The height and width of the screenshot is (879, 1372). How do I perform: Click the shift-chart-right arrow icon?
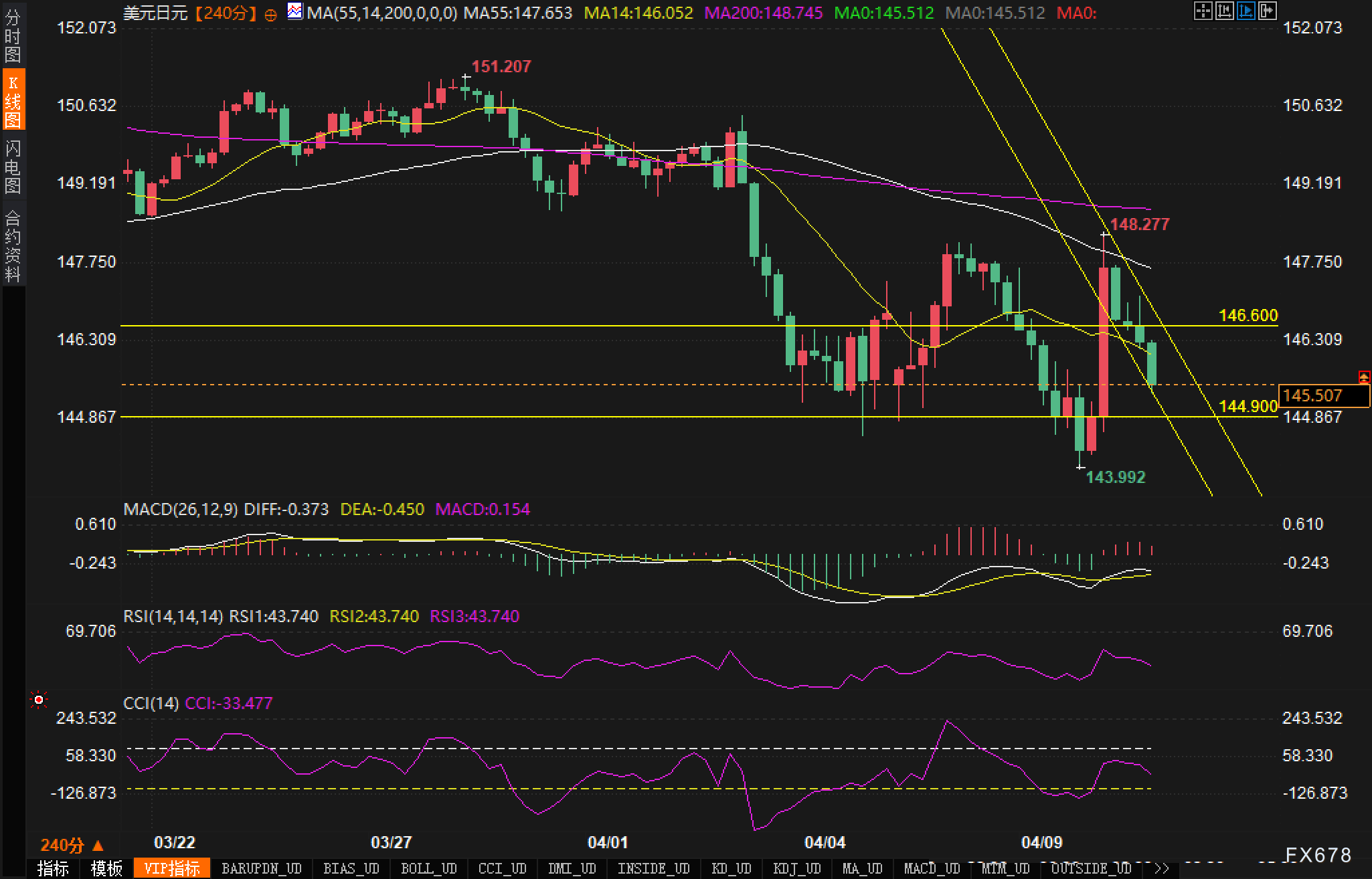pyautogui.click(x=1267, y=11)
